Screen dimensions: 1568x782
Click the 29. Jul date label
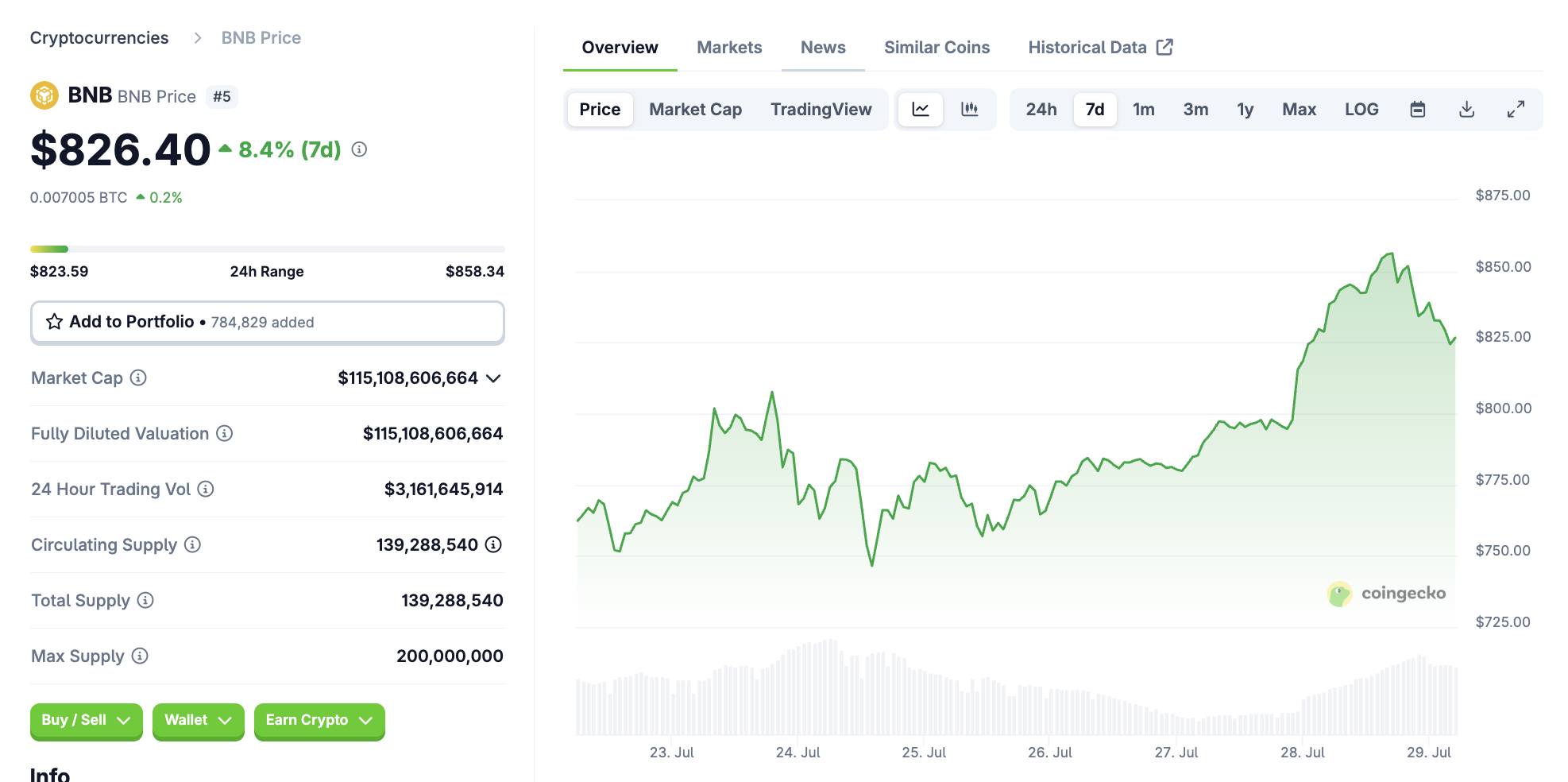1429,753
